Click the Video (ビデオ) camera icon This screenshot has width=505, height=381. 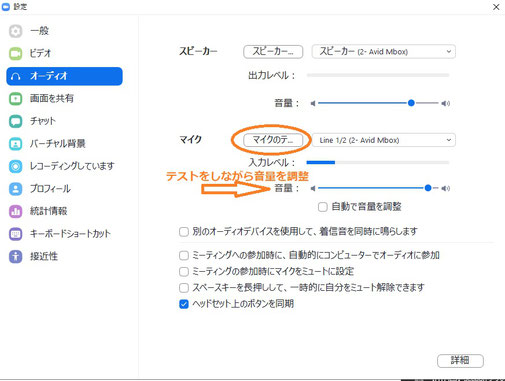(x=15, y=53)
